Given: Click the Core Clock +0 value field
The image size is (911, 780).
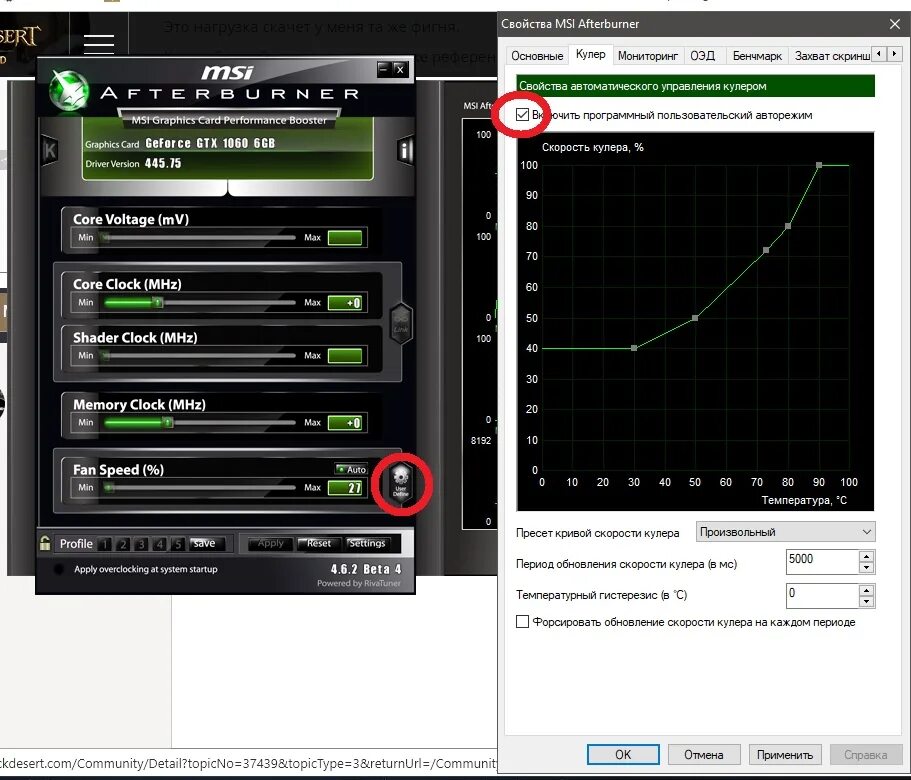Looking at the screenshot, I should click(x=345, y=303).
